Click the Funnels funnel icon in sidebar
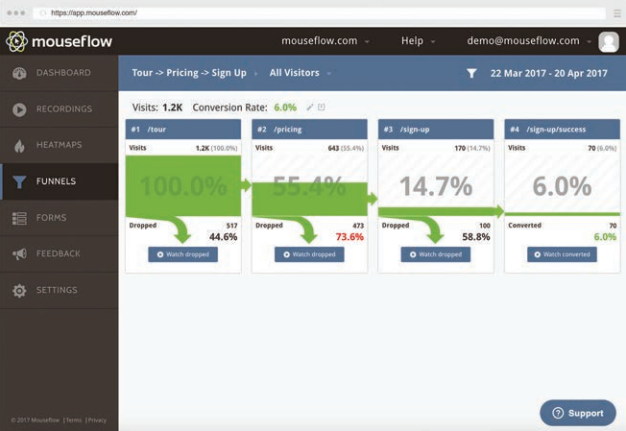Viewport: 626px width, 431px height. 19,182
